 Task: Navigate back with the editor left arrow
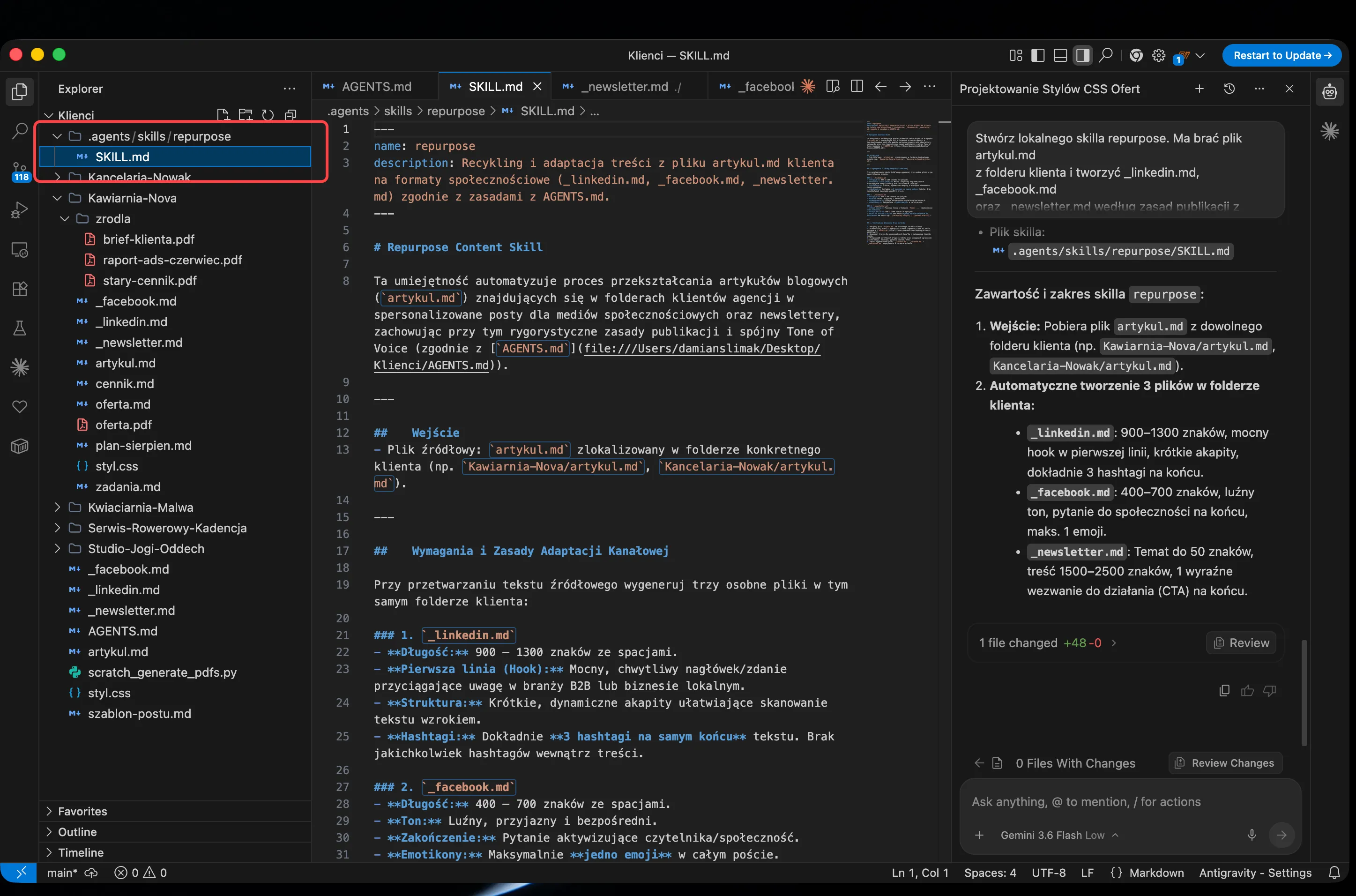tap(881, 86)
